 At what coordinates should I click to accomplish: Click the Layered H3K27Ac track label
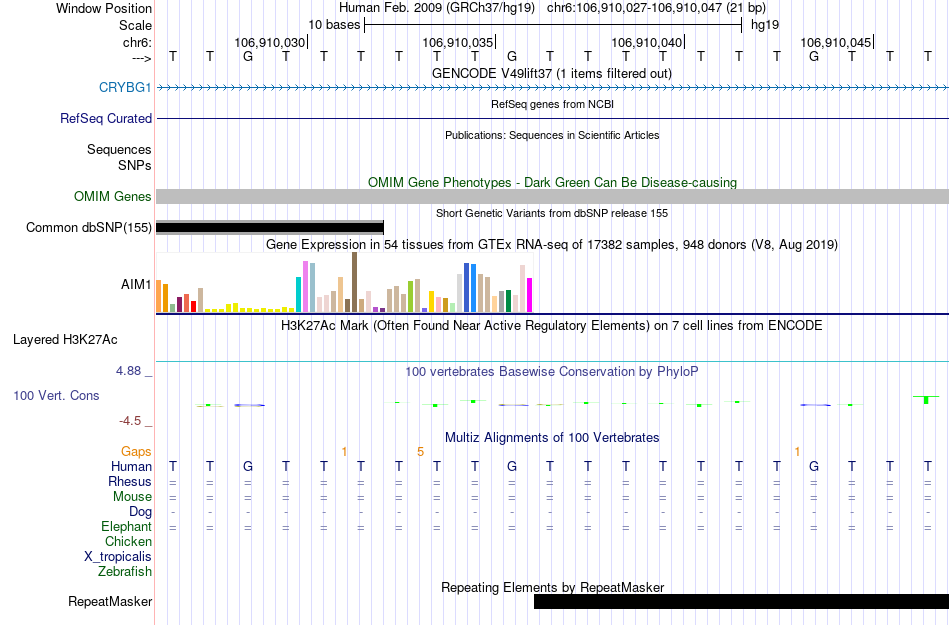(x=65, y=339)
